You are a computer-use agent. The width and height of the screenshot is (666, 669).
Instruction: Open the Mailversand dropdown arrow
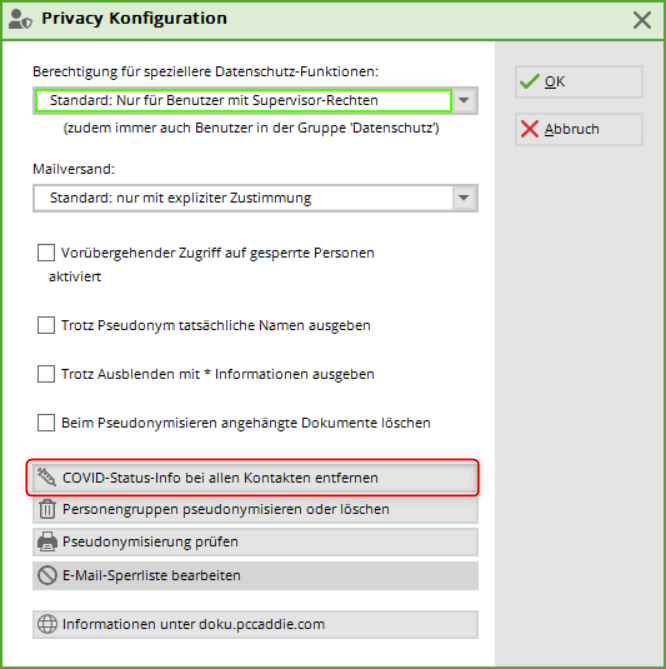click(464, 198)
